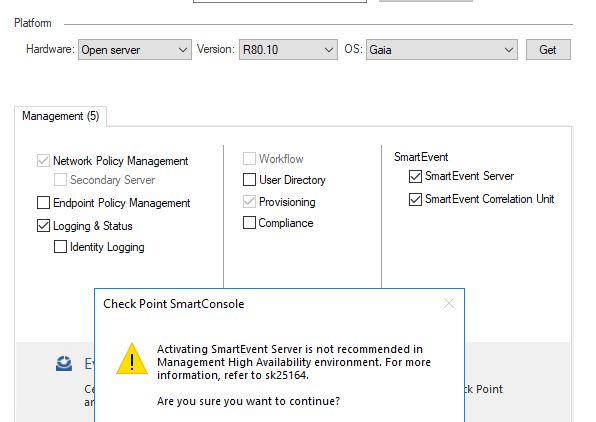596x422 pixels.
Task: Open the Version R80.10 dropdown
Action: coord(288,50)
